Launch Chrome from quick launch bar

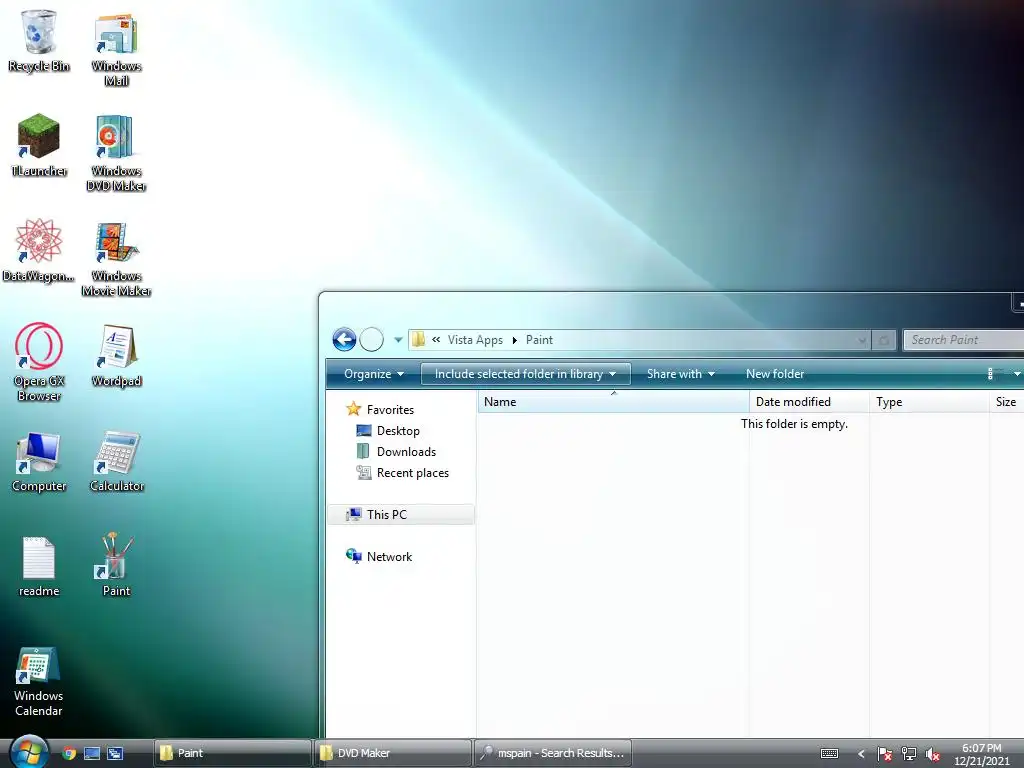(x=69, y=753)
